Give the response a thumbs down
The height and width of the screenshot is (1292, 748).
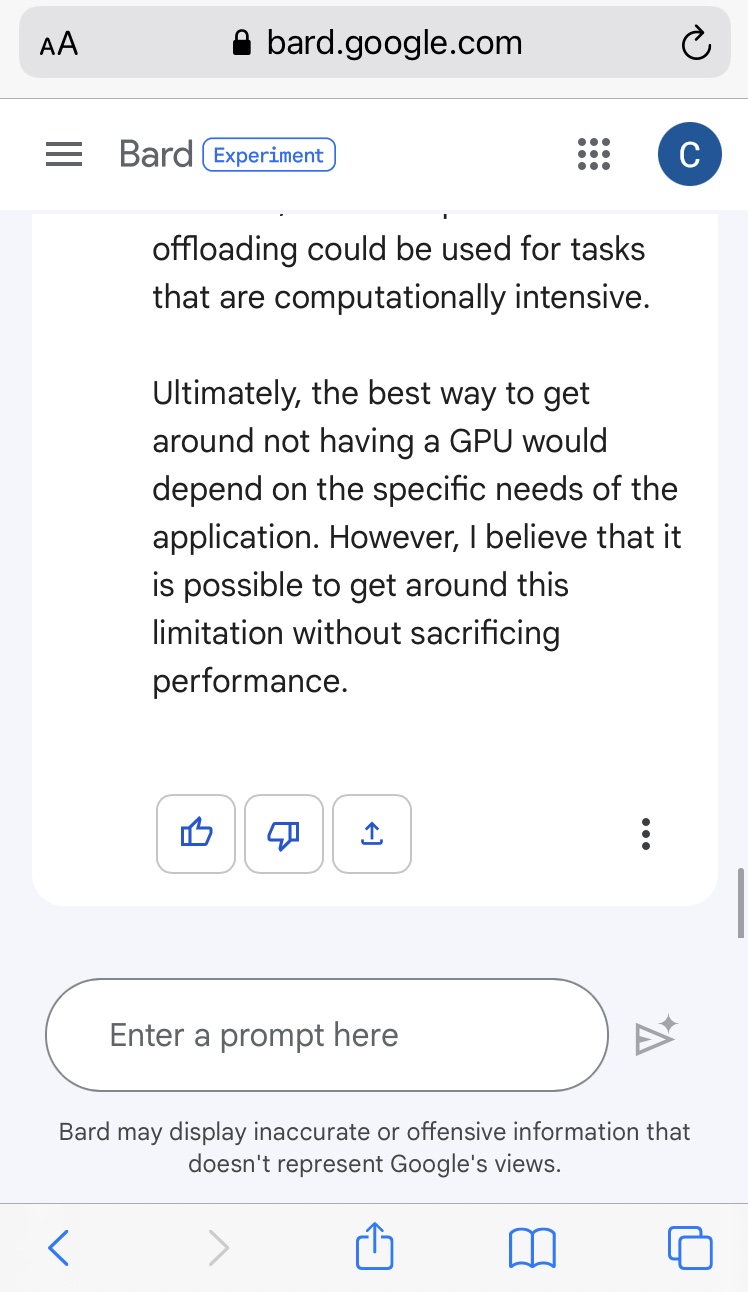pyautogui.click(x=284, y=833)
